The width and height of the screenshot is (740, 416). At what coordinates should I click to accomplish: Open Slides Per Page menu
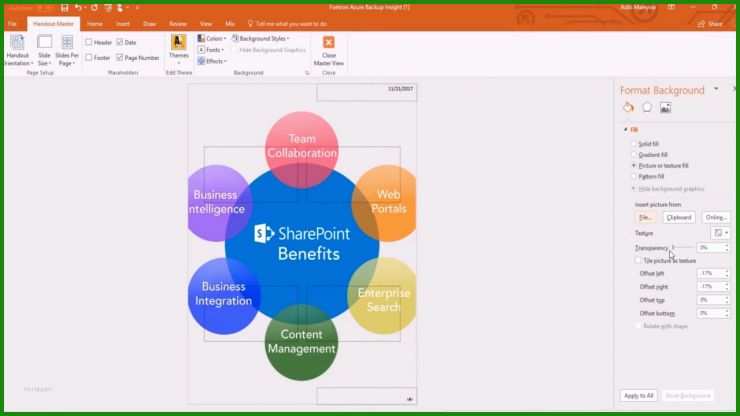(x=67, y=50)
